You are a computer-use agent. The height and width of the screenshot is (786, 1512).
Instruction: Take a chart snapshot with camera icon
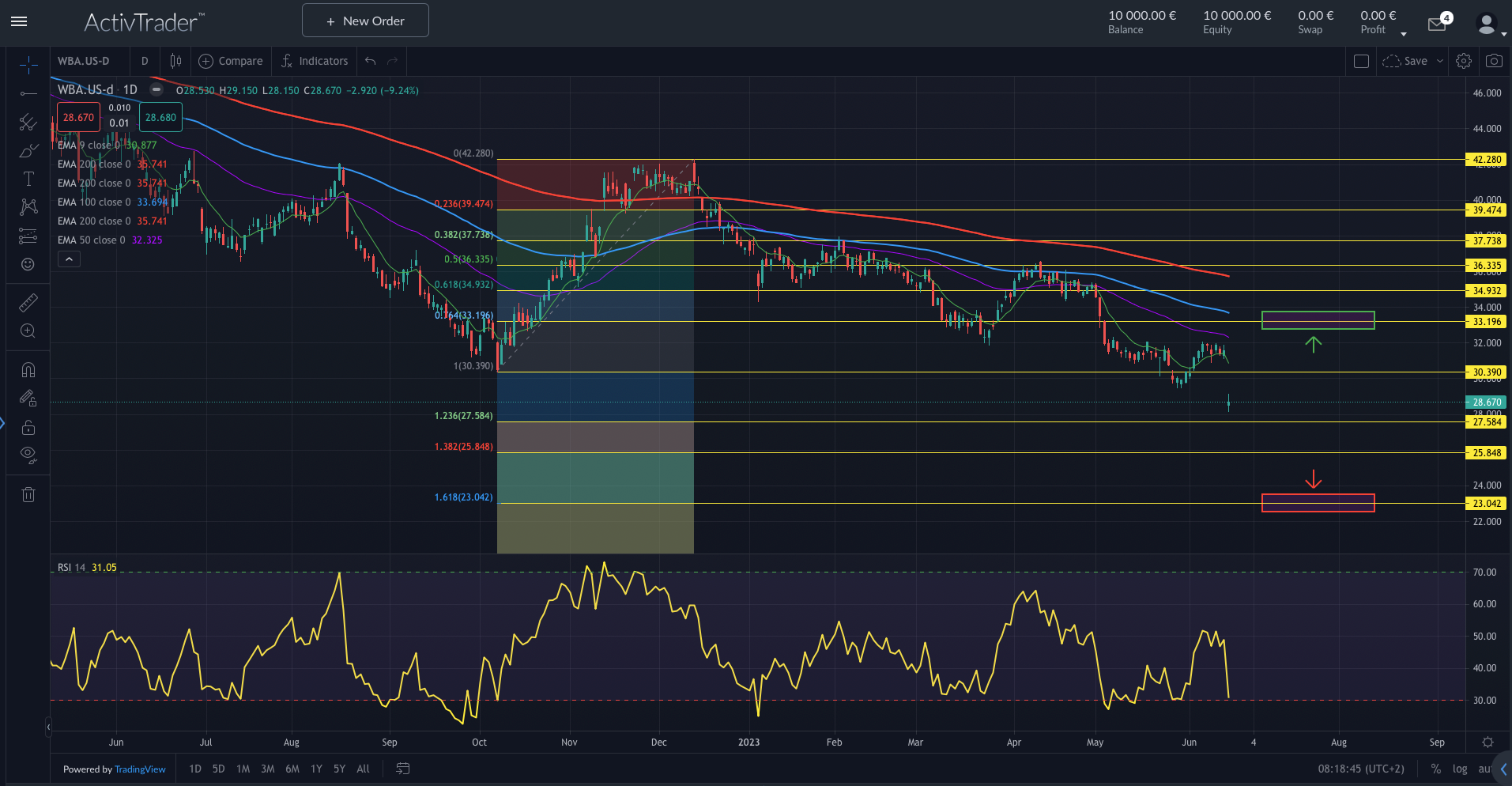coord(1493,61)
